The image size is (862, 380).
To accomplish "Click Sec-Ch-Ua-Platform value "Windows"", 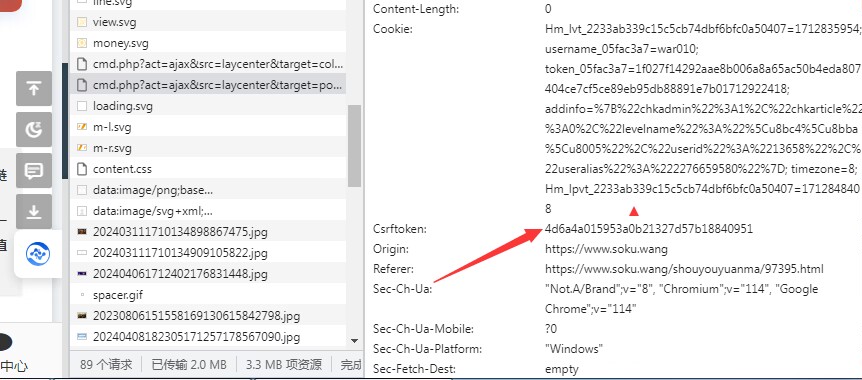I will point(574,349).
